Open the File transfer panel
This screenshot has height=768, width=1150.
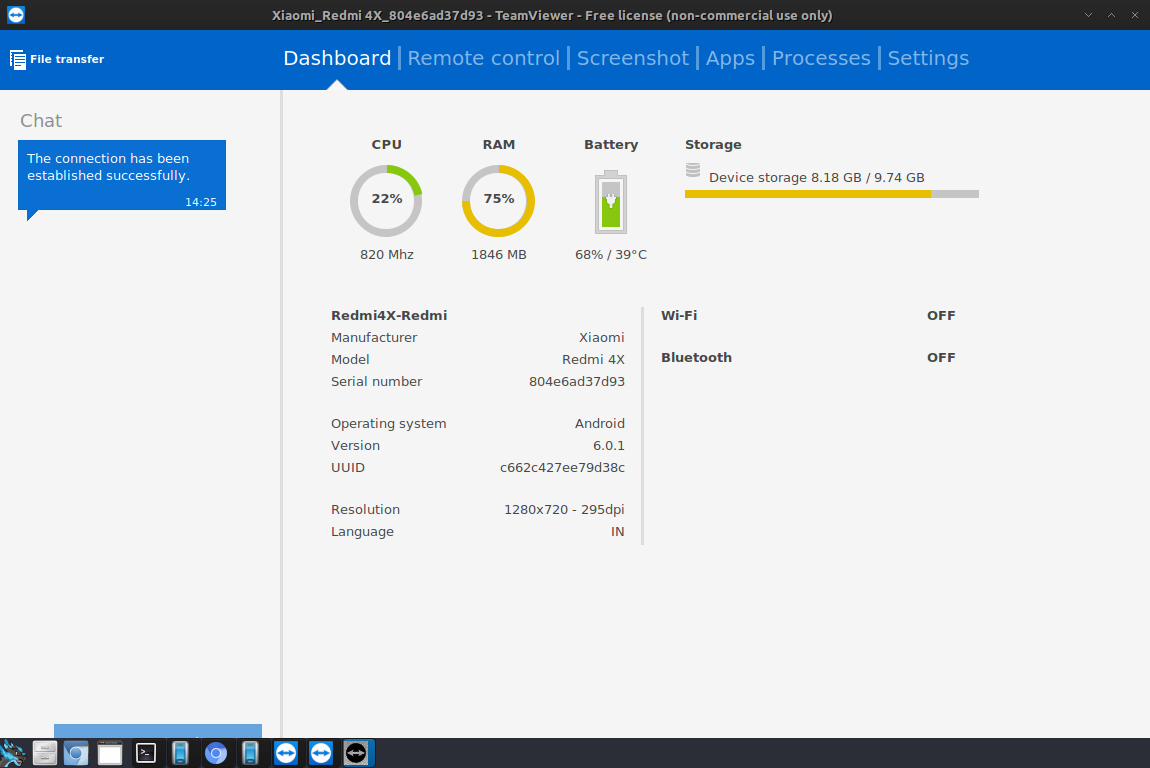[57, 59]
